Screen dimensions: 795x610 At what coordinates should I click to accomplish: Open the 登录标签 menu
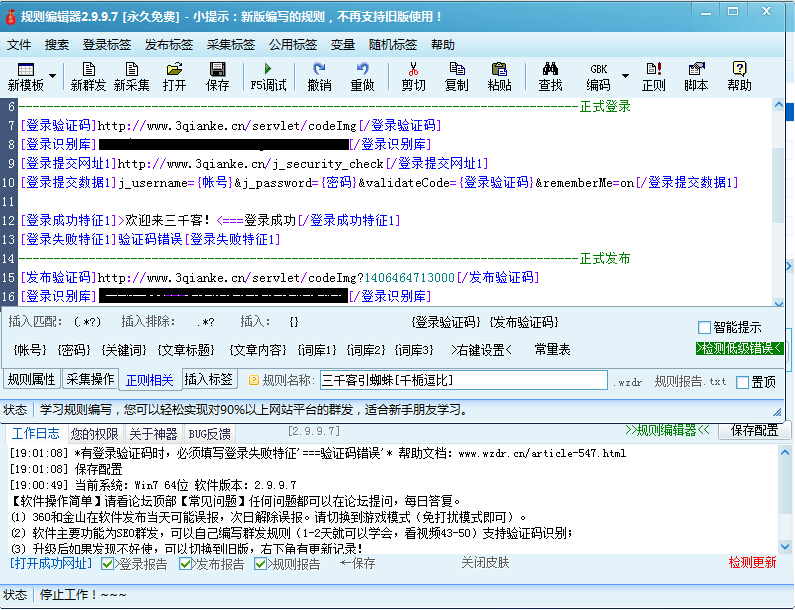coord(106,45)
